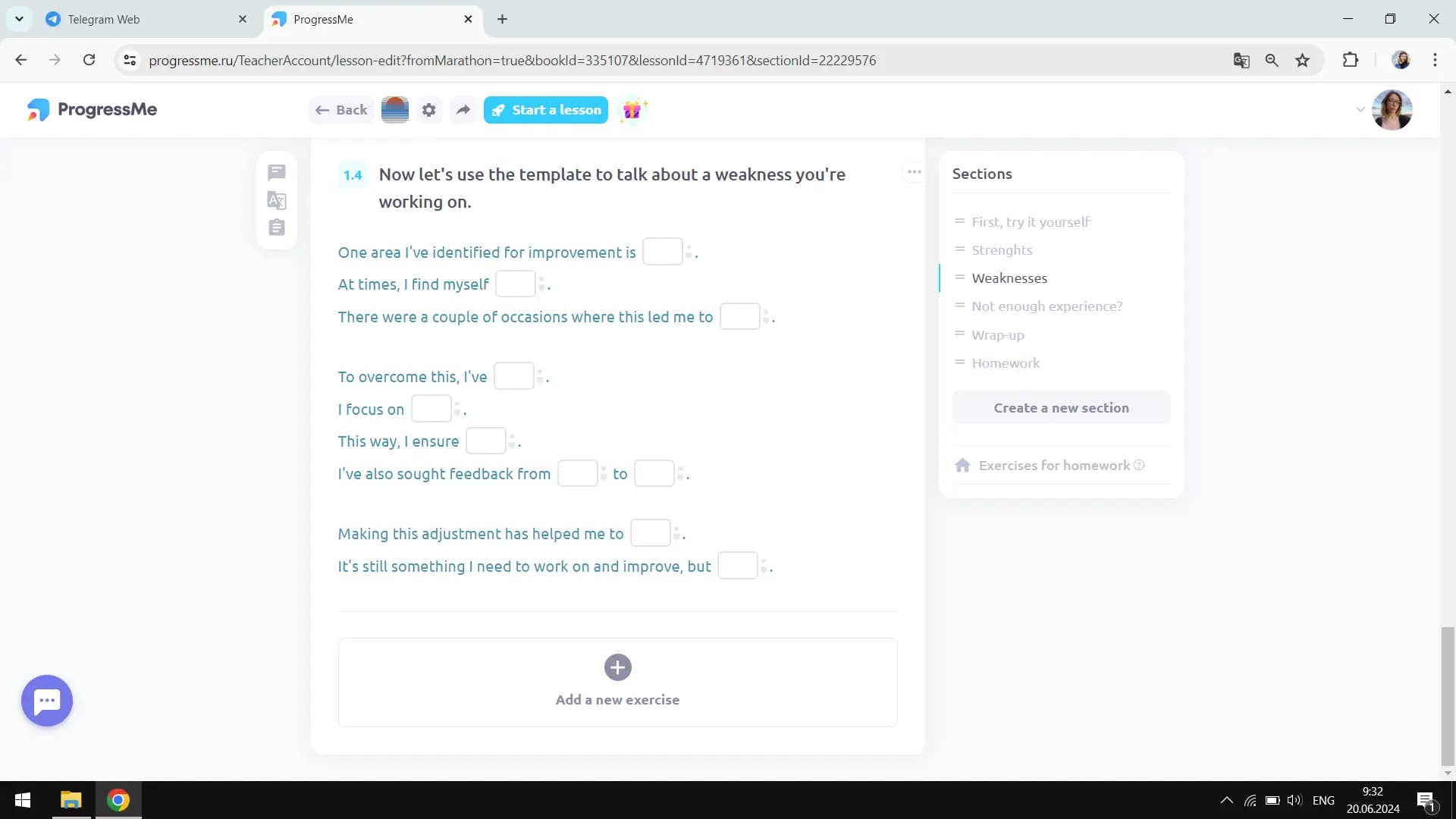Viewport: 1456px width, 819px height.
Task: Click the Start a lesson button
Action: (x=546, y=110)
